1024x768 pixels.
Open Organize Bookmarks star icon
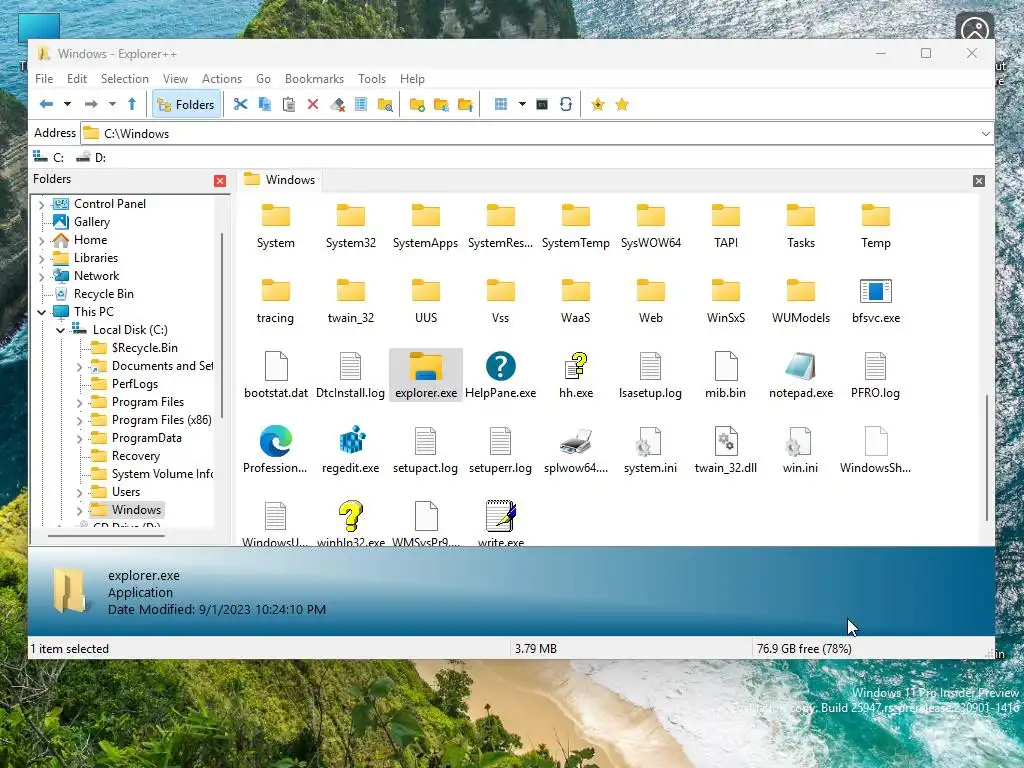tap(622, 104)
